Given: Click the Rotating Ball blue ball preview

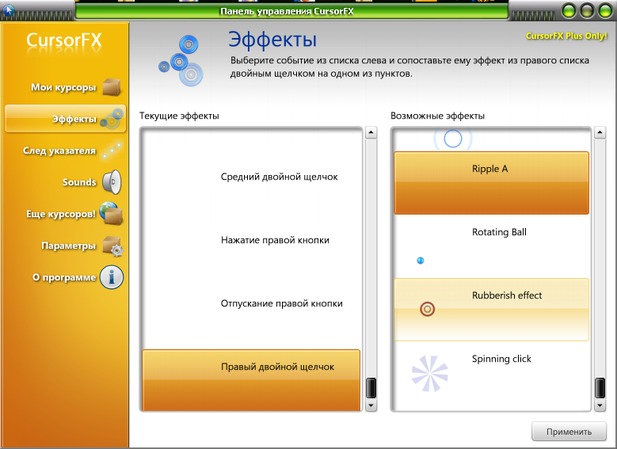Looking at the screenshot, I should (420, 260).
